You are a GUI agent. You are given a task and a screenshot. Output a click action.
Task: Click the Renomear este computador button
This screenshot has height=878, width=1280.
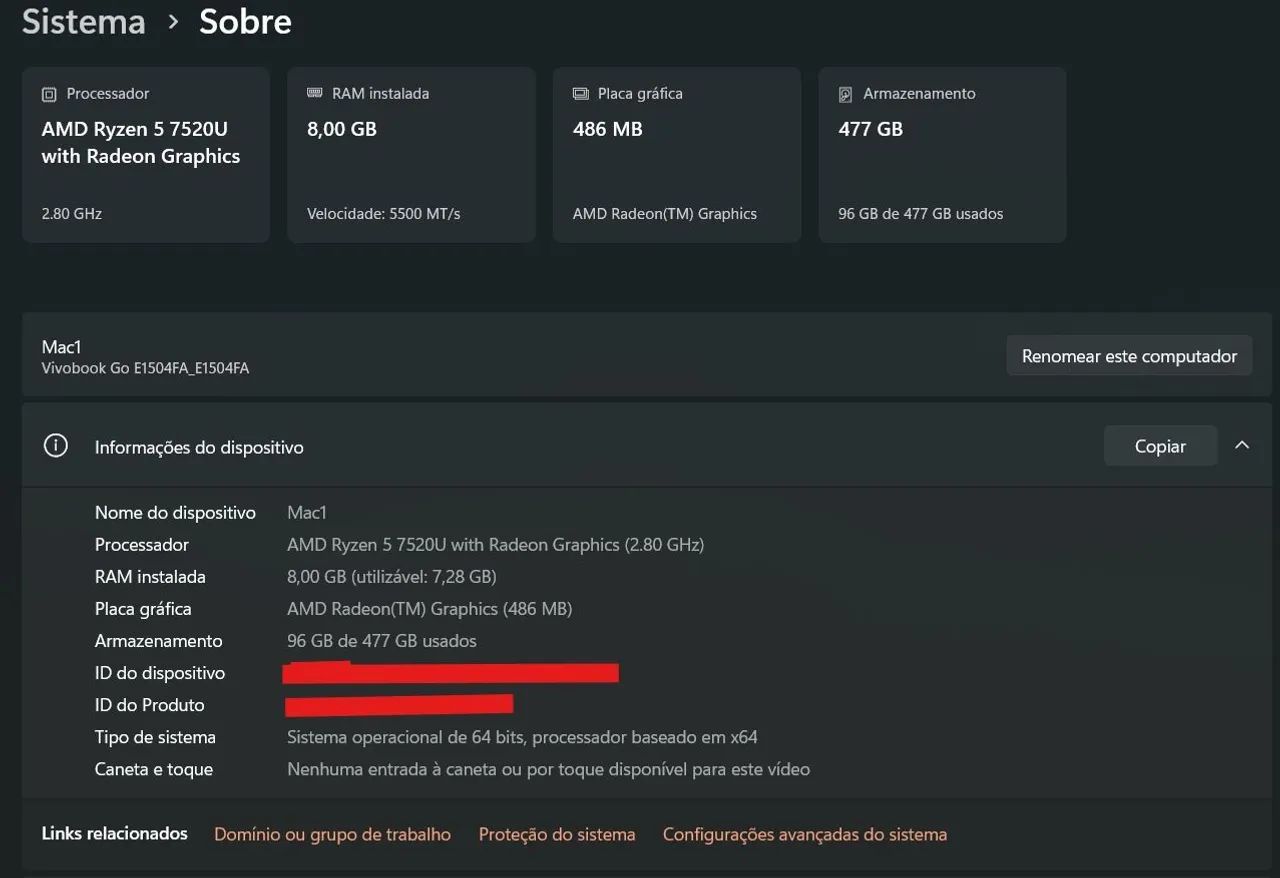click(x=1129, y=356)
